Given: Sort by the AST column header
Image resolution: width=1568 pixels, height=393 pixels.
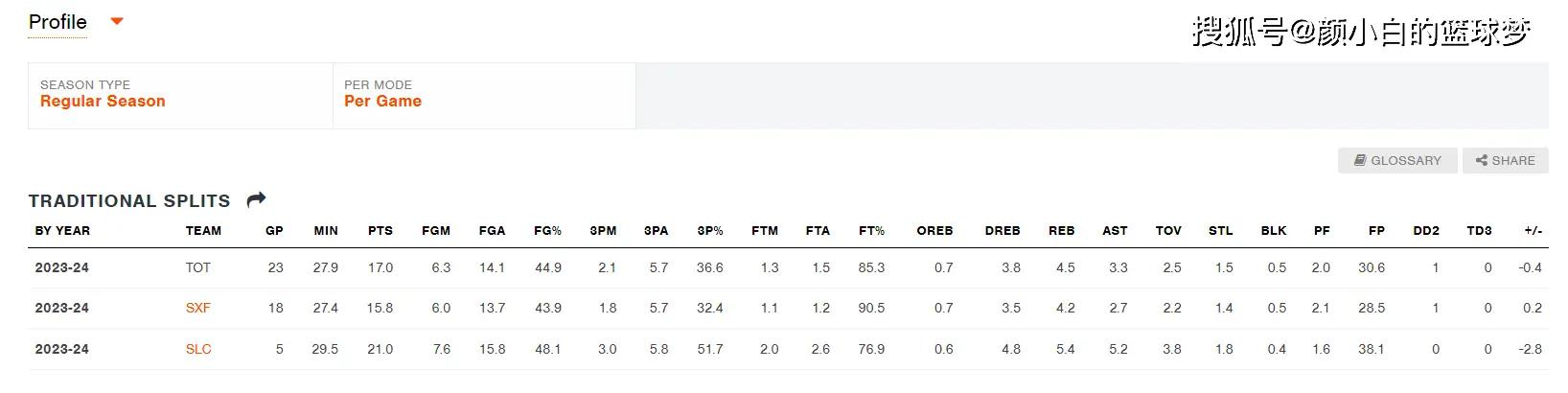Looking at the screenshot, I should [1115, 231].
